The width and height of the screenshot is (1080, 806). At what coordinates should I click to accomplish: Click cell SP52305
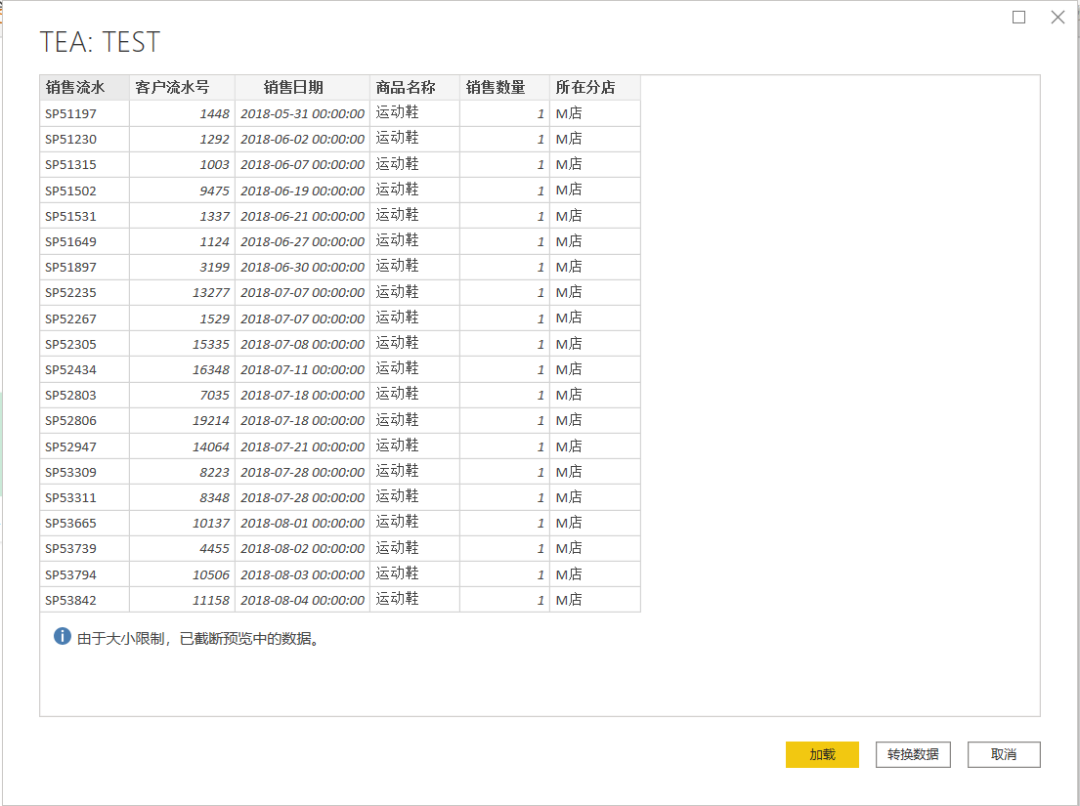85,344
